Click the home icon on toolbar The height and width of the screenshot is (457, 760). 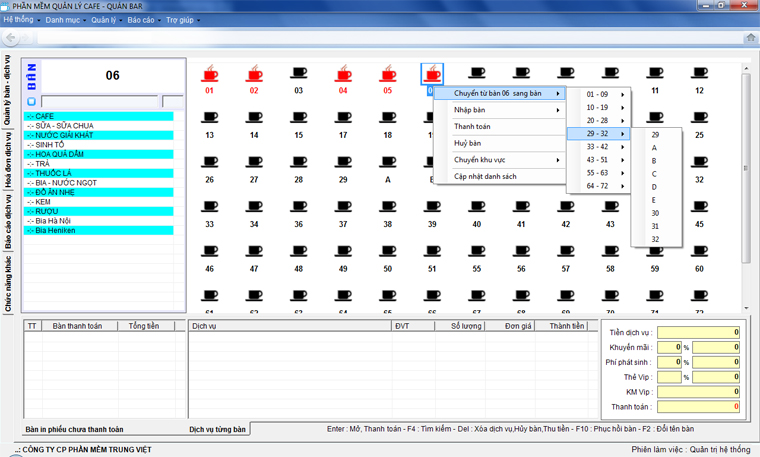(x=751, y=37)
